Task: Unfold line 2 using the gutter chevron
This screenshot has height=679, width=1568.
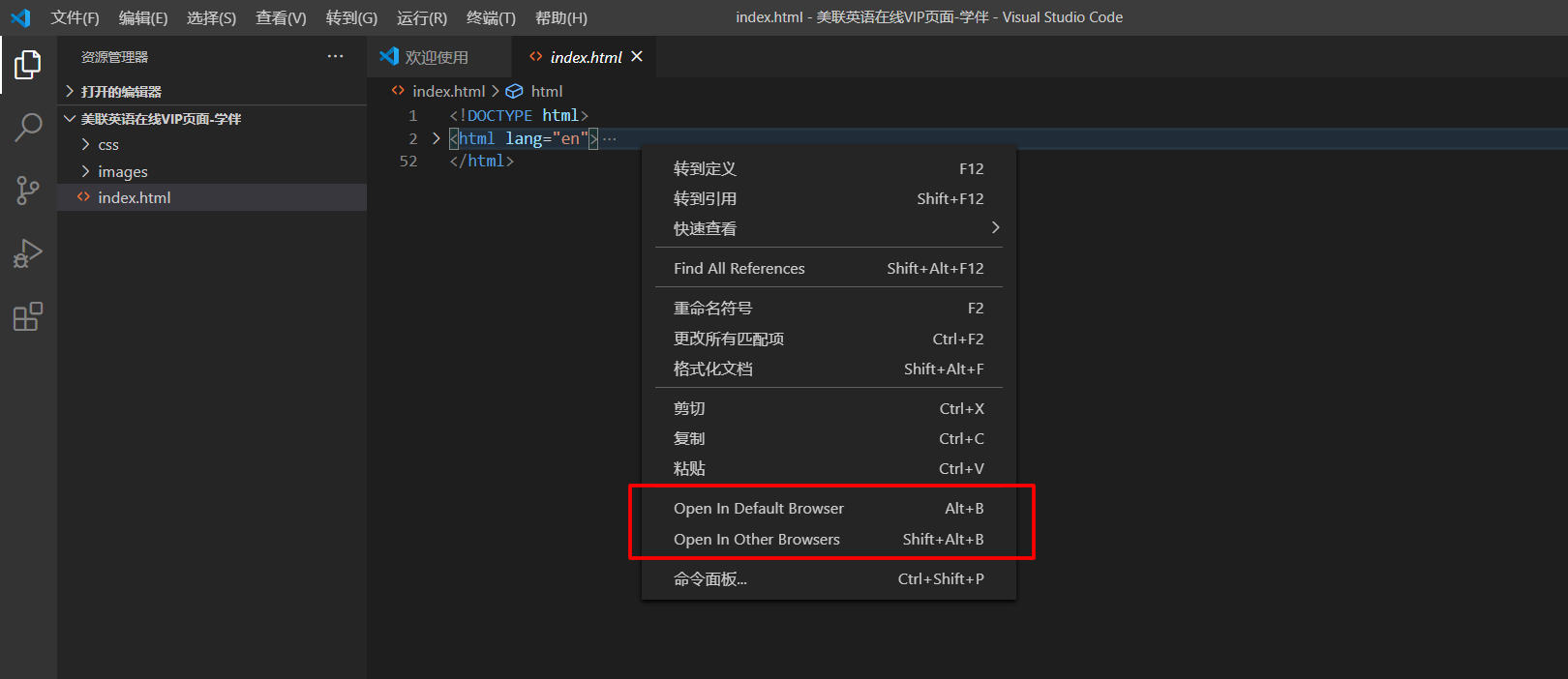Action: point(436,138)
